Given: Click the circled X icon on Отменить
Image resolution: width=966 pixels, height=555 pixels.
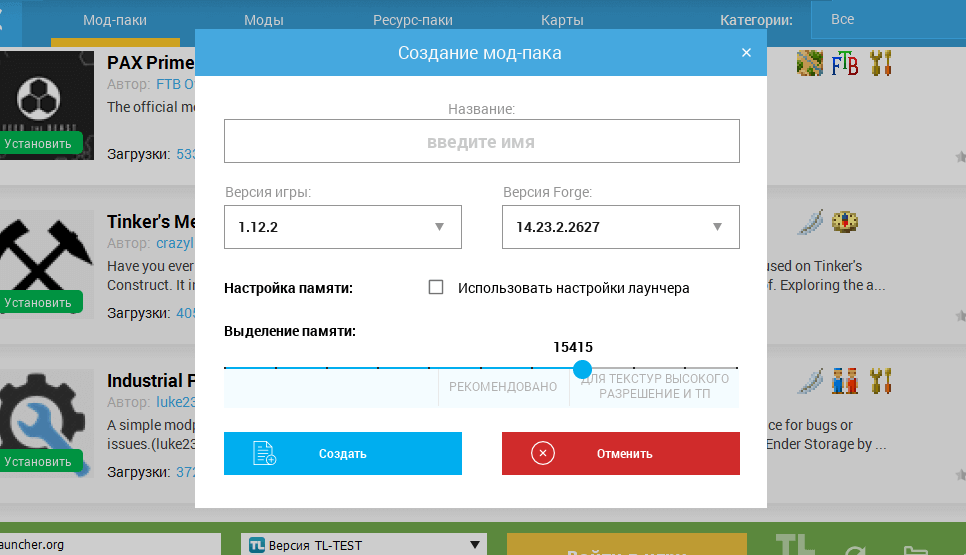Looking at the screenshot, I should [x=543, y=453].
